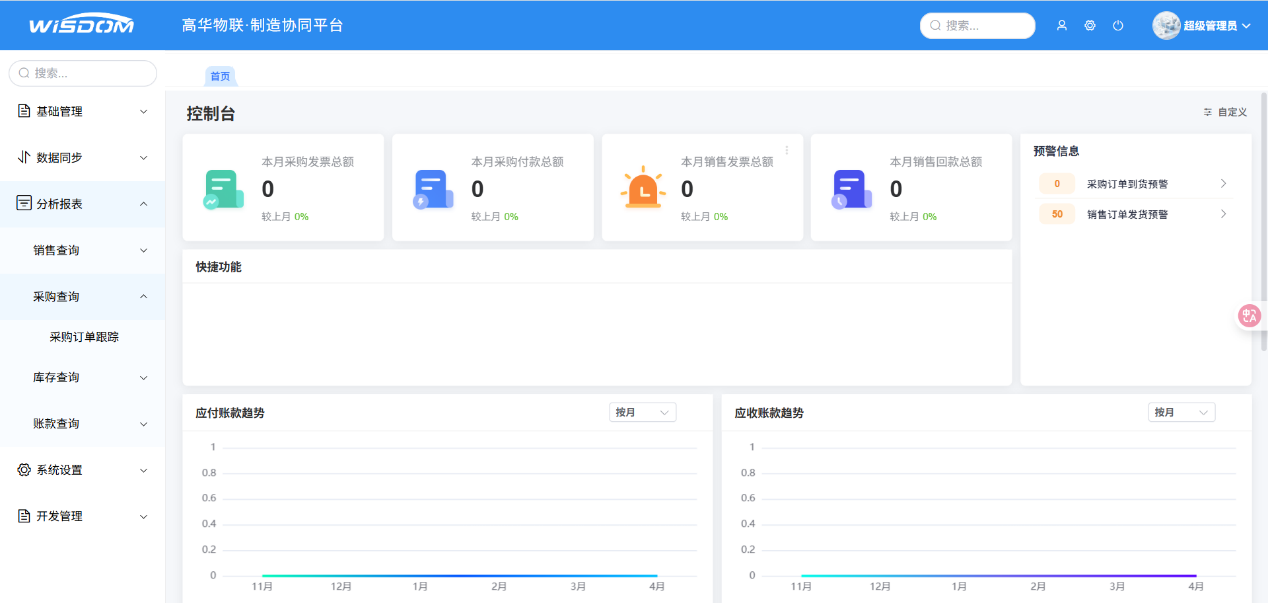Click the purple sales collection card icon
The height and width of the screenshot is (603, 1268).
tap(852, 189)
